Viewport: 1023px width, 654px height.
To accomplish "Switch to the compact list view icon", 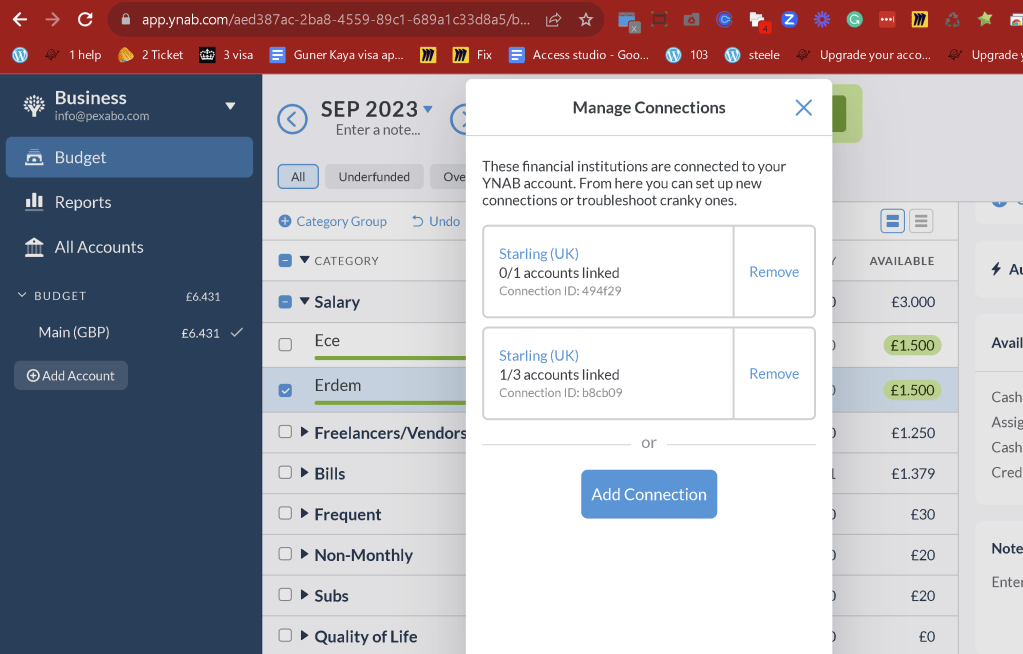I will [x=921, y=221].
